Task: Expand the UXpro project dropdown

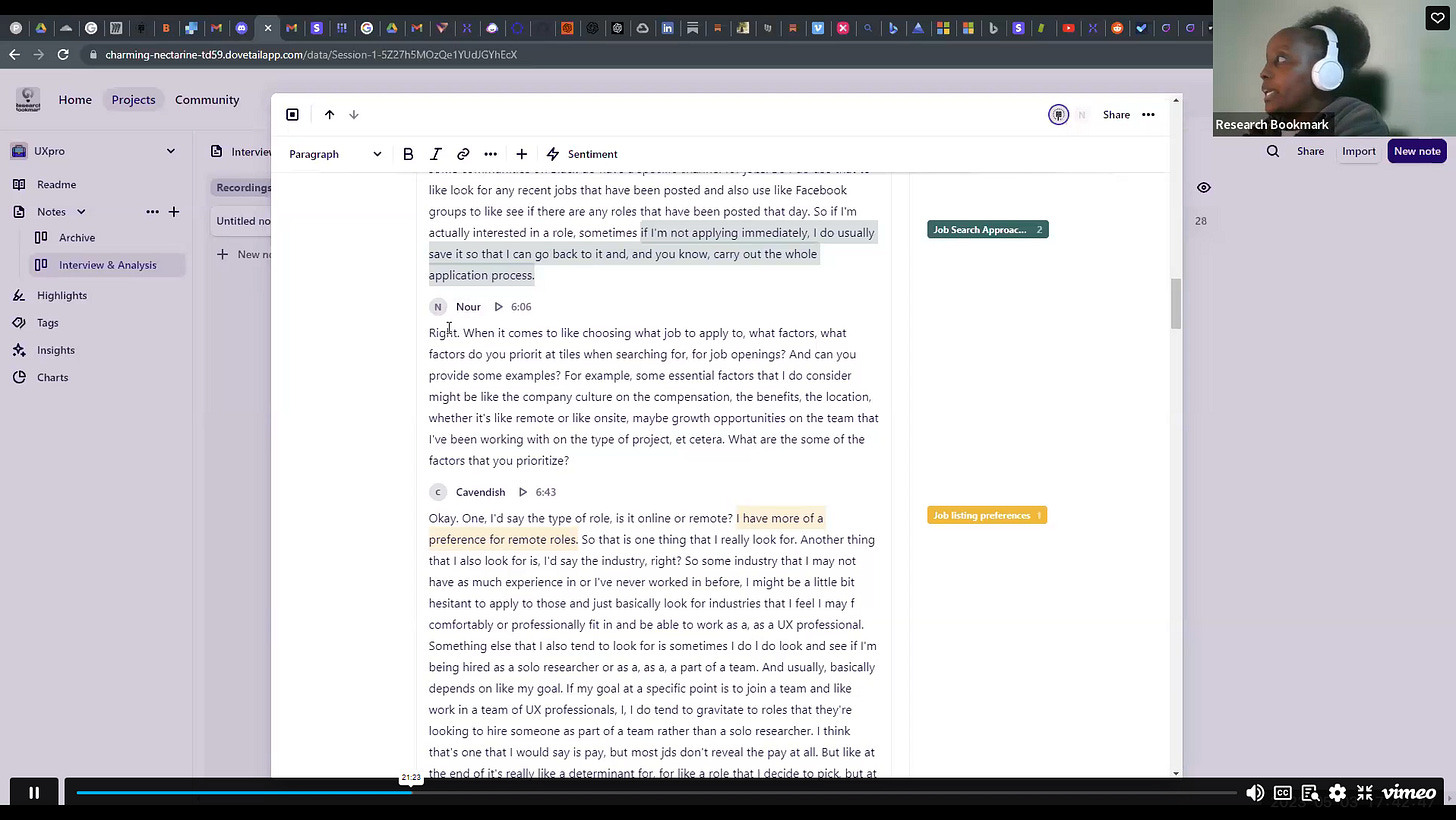Action: [171, 151]
